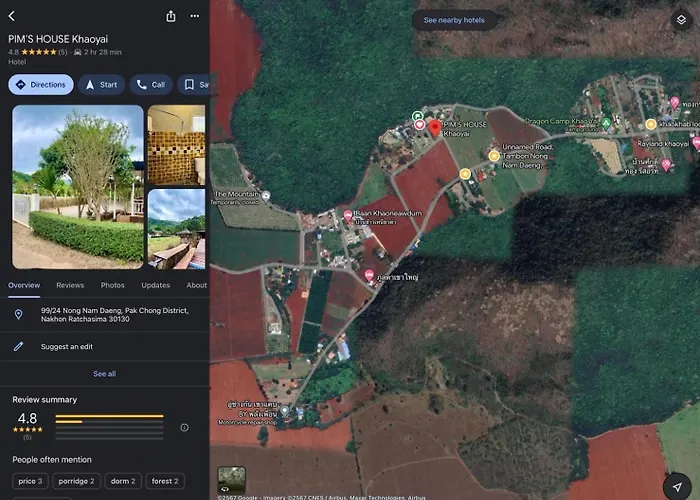Screen dimensions: 700x500
Task: Tap the yellow khaokhab marker
Action: (x=650, y=124)
